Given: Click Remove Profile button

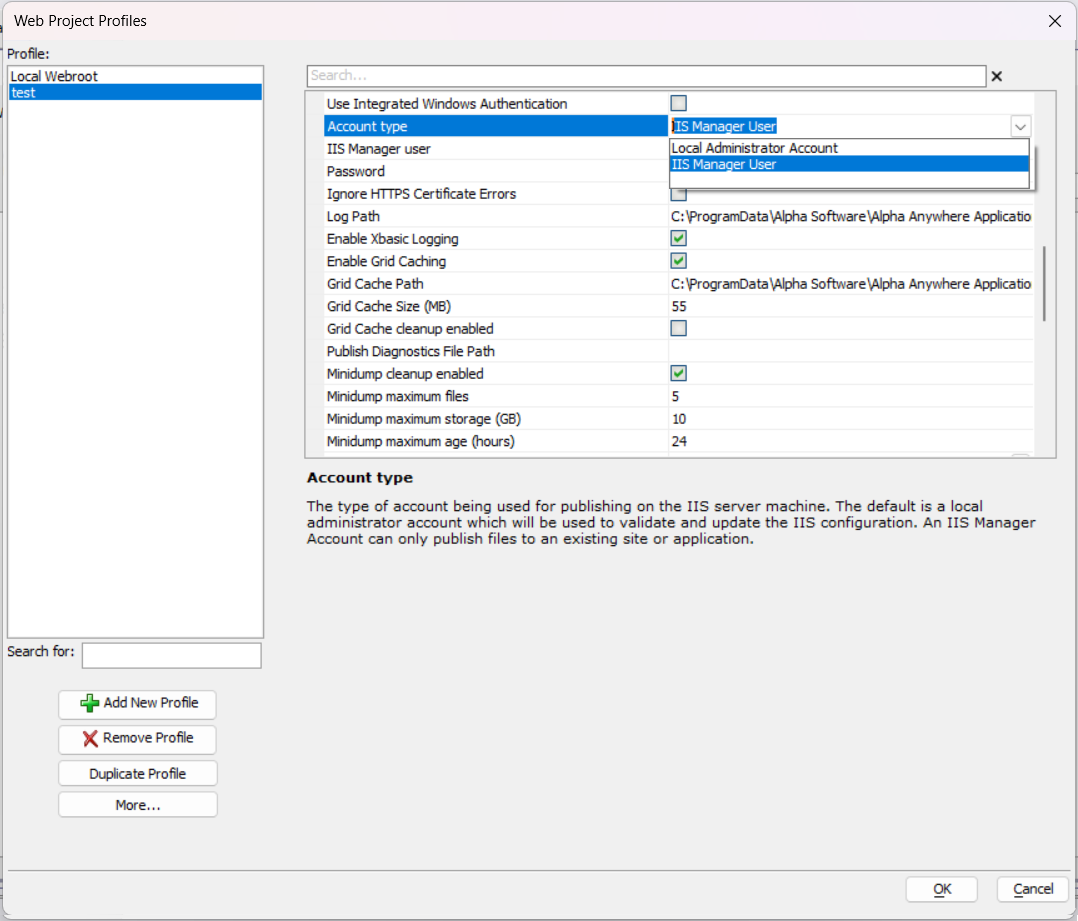Looking at the screenshot, I should (x=138, y=738).
